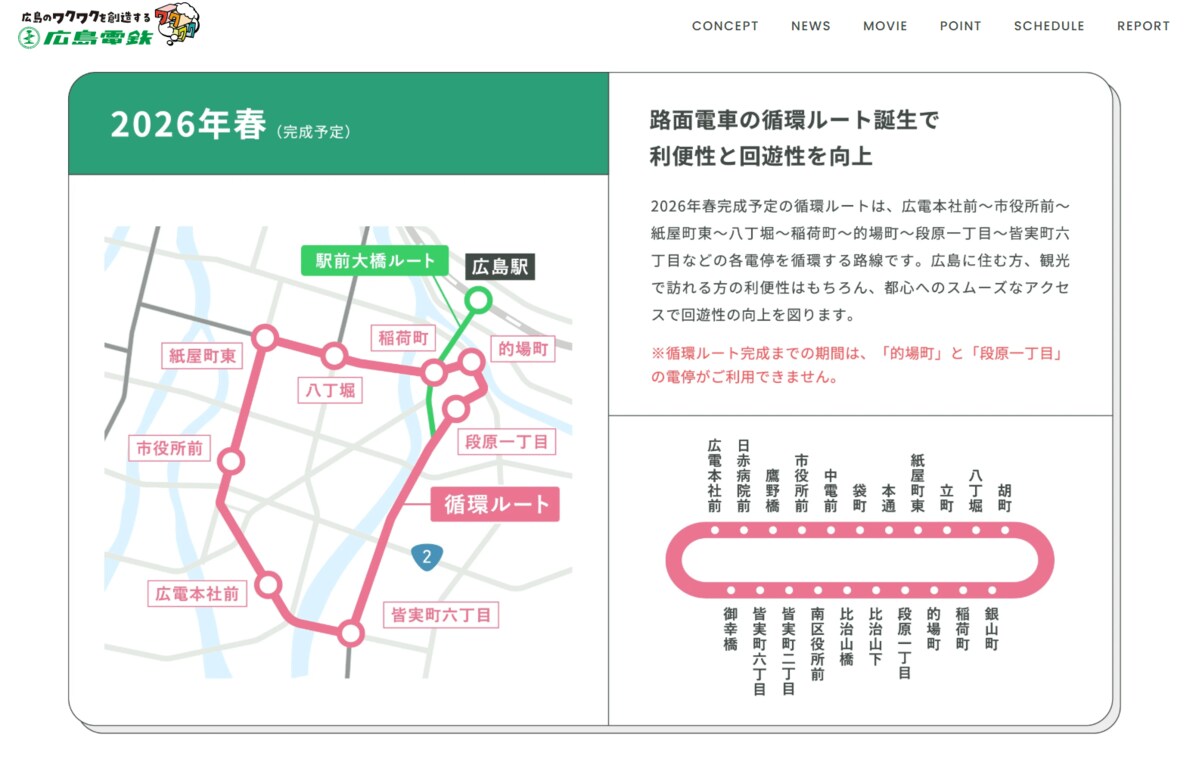Click the 紙屋町東 stop circle marker
The height and width of the screenshot is (759, 1199).
pos(265,337)
